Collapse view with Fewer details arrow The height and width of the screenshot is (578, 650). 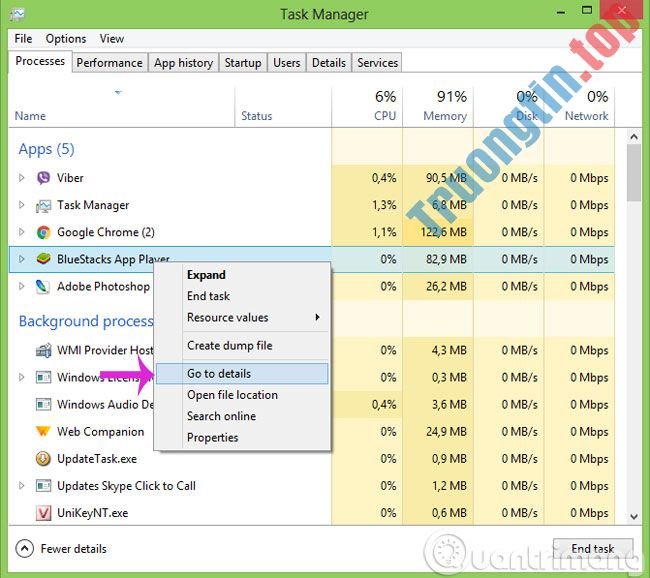click(24, 549)
